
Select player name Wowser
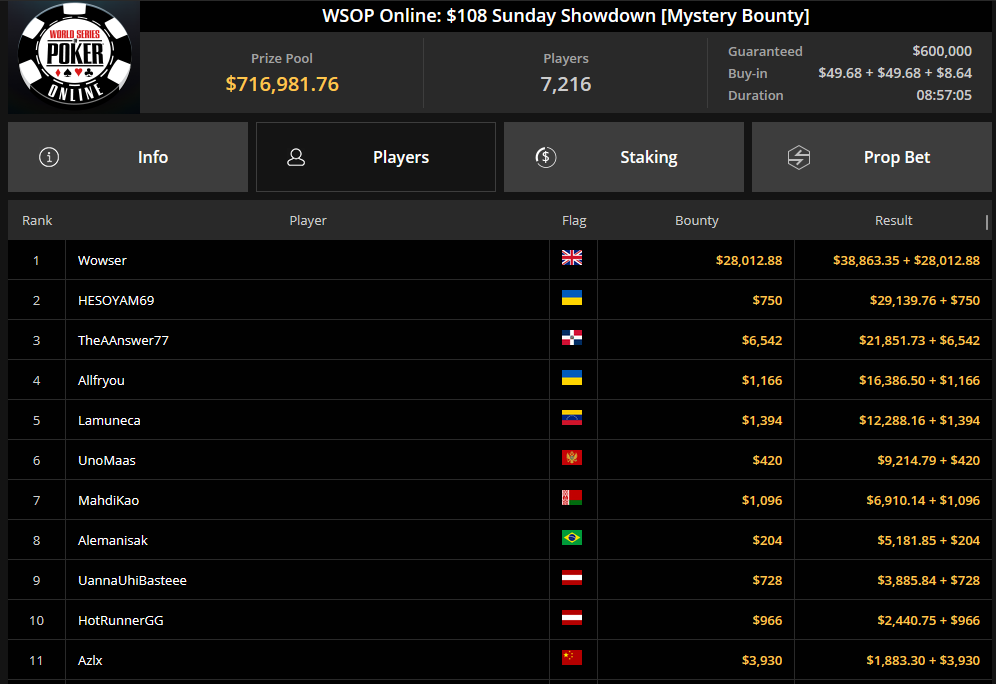102,260
